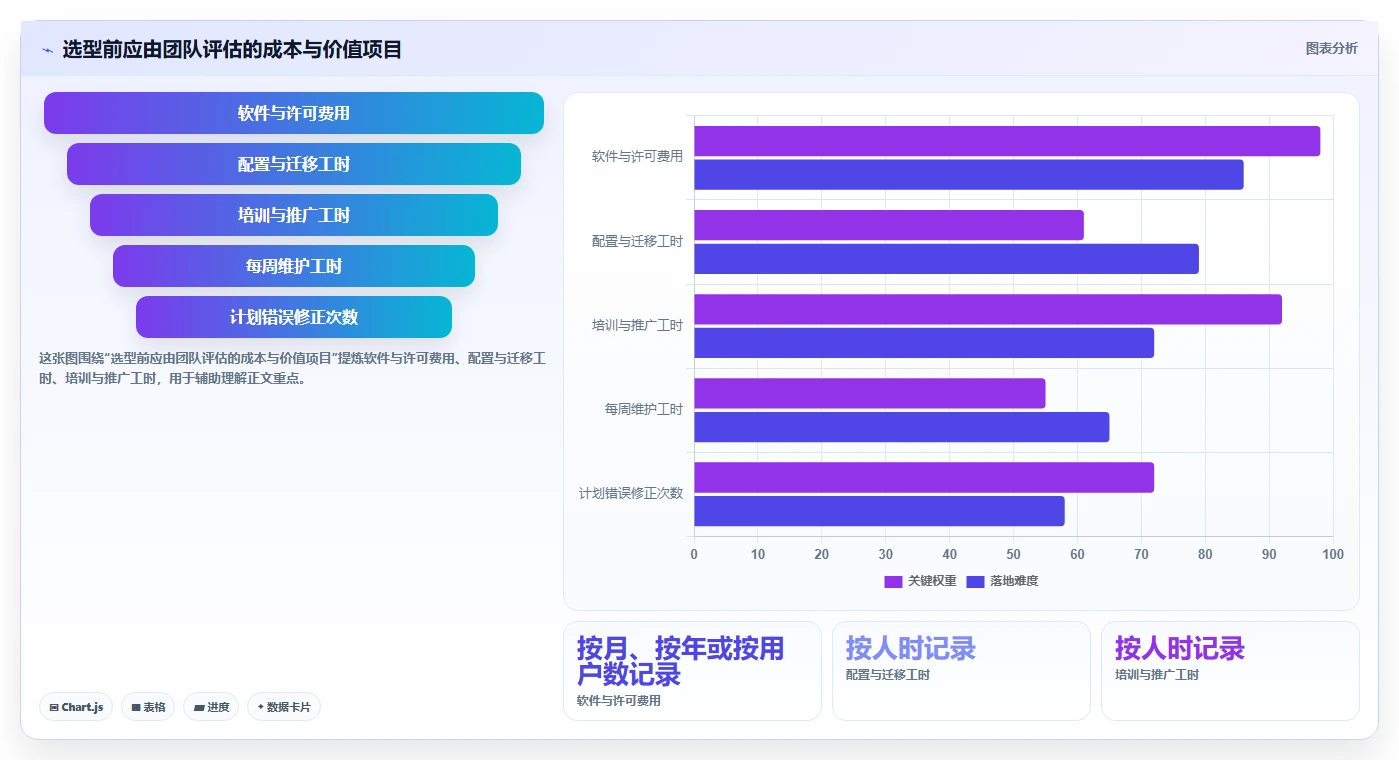The image size is (1399, 760).
Task: Select the 每周维护工时 funnel stage
Action: 294,266
